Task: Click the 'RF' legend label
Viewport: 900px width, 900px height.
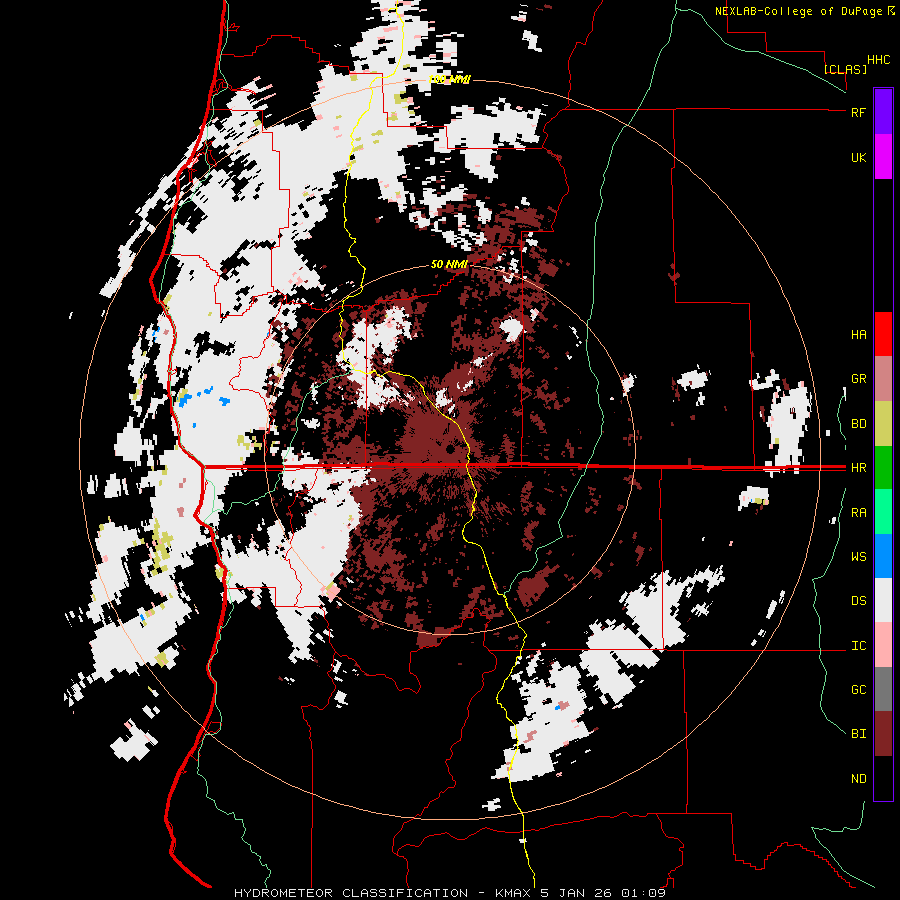Action: [858, 112]
